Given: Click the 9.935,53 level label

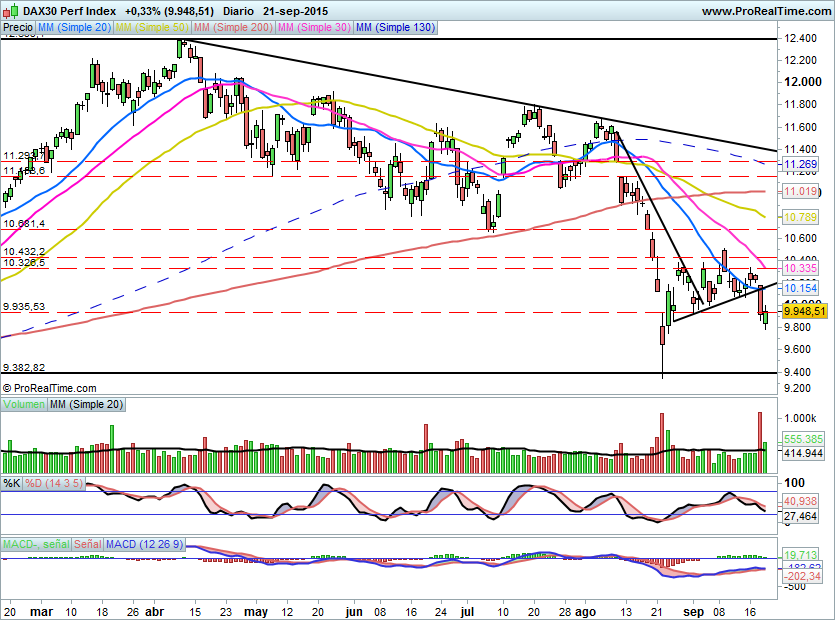Looking at the screenshot, I should 24,307.
